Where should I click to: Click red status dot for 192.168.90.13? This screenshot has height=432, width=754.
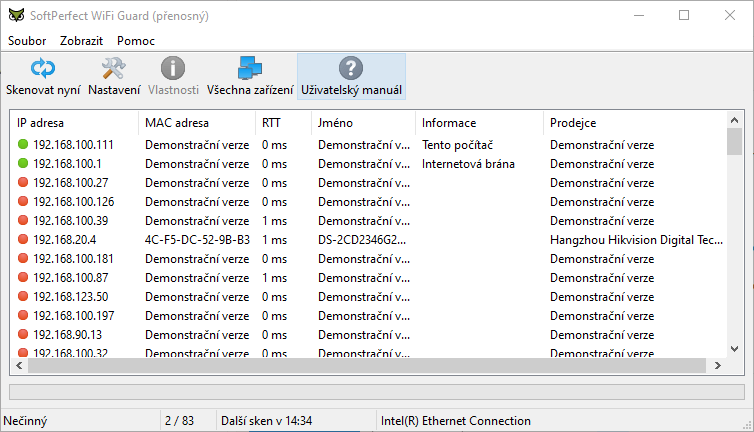[23, 334]
